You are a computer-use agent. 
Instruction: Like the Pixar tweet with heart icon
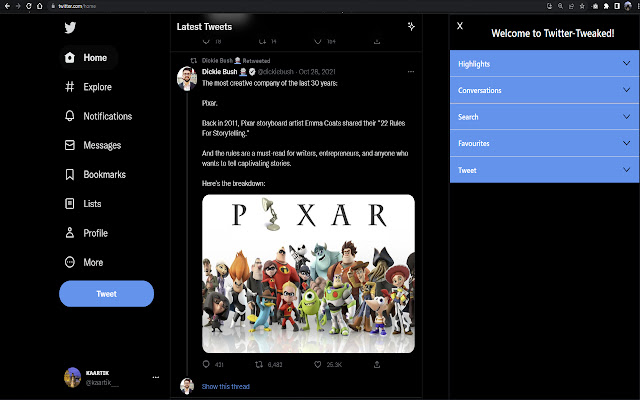318,364
